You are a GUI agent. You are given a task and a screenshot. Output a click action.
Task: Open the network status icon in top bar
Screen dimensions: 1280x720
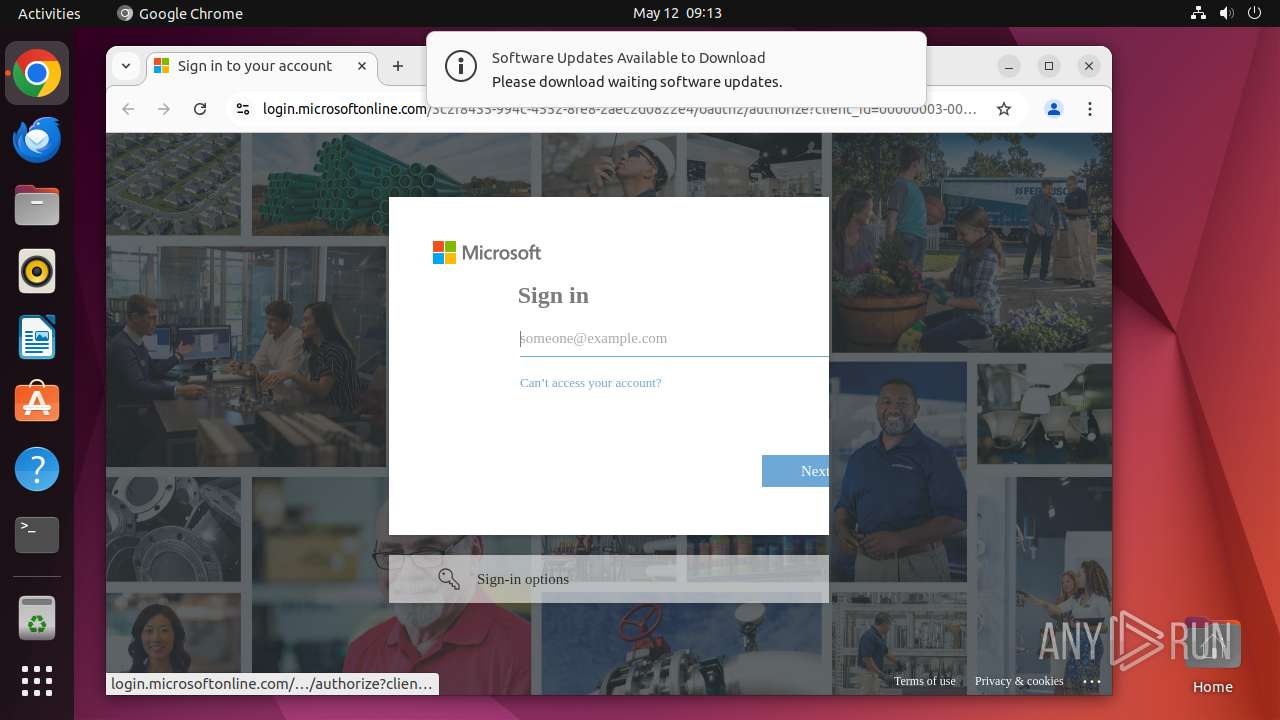[1199, 13]
